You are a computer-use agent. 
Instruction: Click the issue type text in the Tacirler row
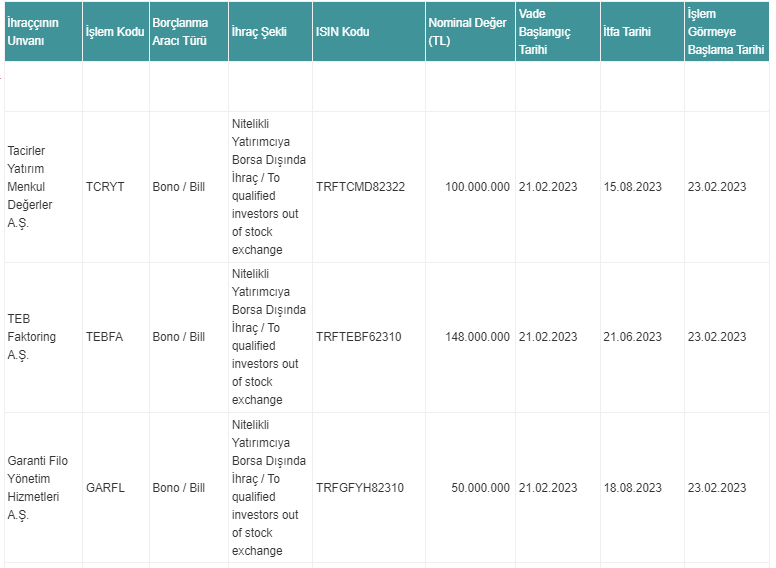click(x=269, y=187)
